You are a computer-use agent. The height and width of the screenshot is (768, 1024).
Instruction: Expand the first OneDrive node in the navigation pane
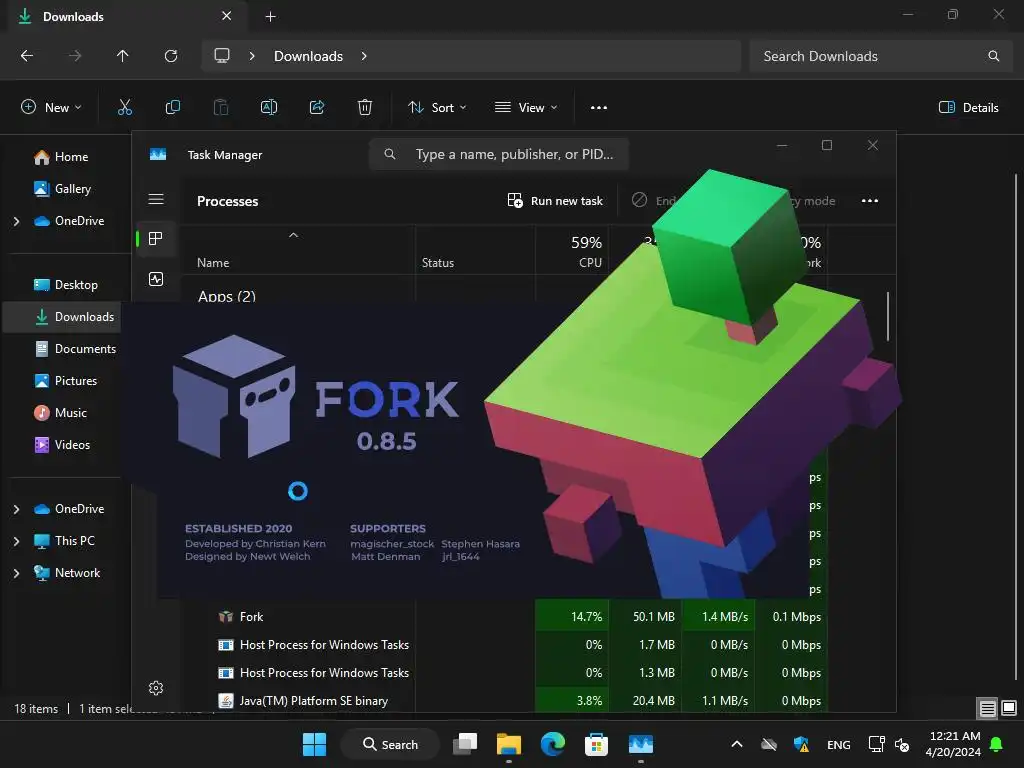16,221
